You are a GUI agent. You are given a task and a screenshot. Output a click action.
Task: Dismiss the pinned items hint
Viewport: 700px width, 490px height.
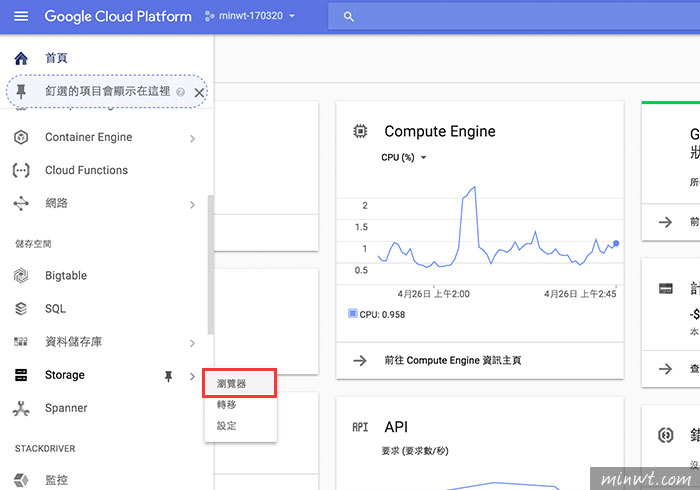[199, 92]
